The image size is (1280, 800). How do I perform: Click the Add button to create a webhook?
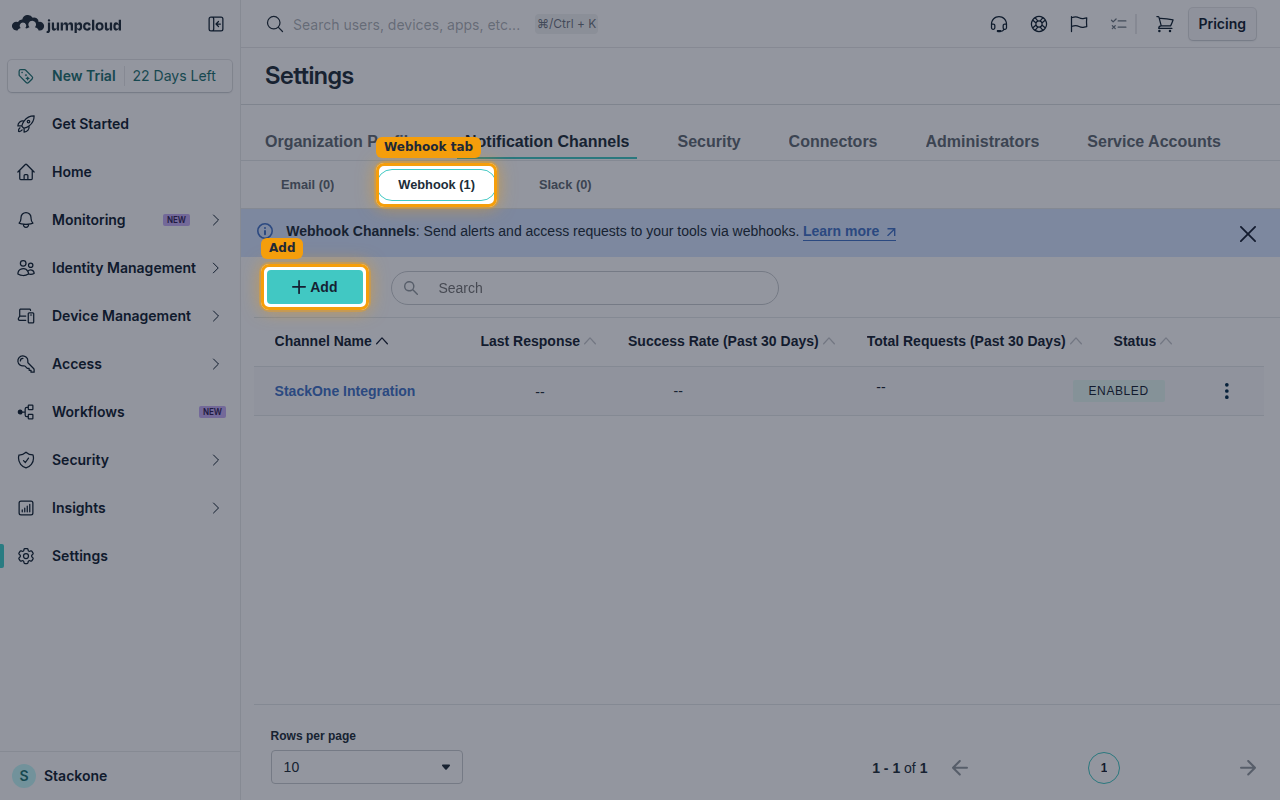[x=315, y=287]
